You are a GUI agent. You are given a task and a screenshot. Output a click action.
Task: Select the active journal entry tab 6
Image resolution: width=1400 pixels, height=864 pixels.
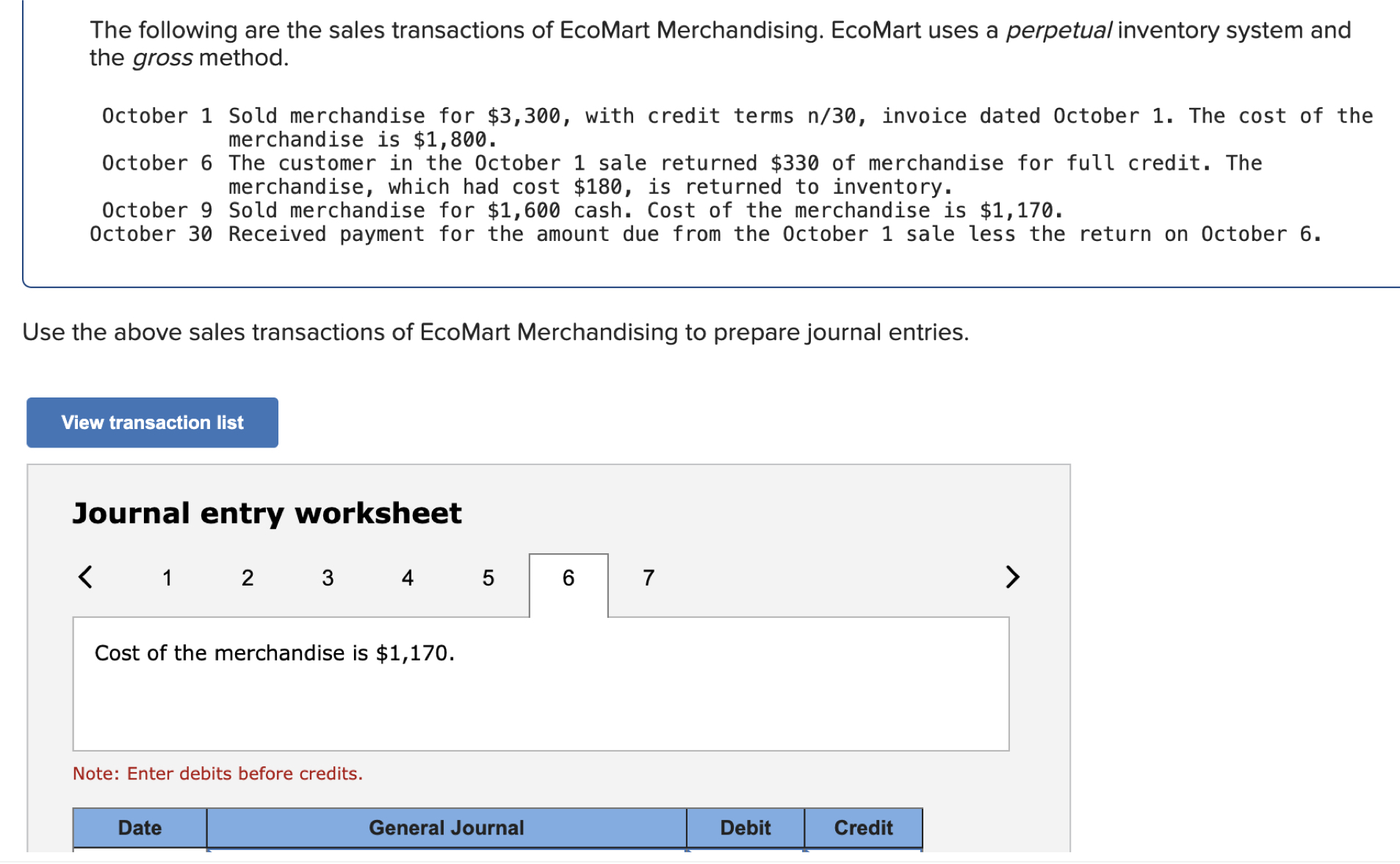click(x=569, y=585)
